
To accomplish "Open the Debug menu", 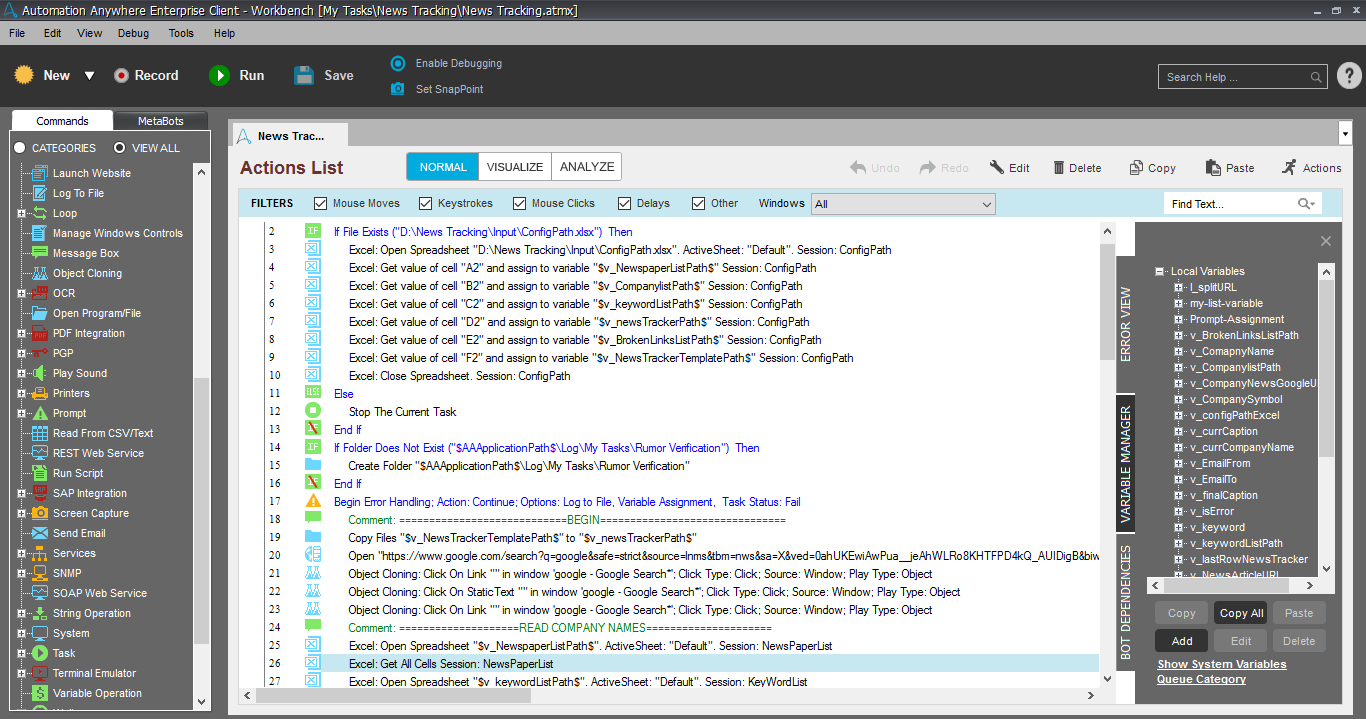I will pos(133,33).
